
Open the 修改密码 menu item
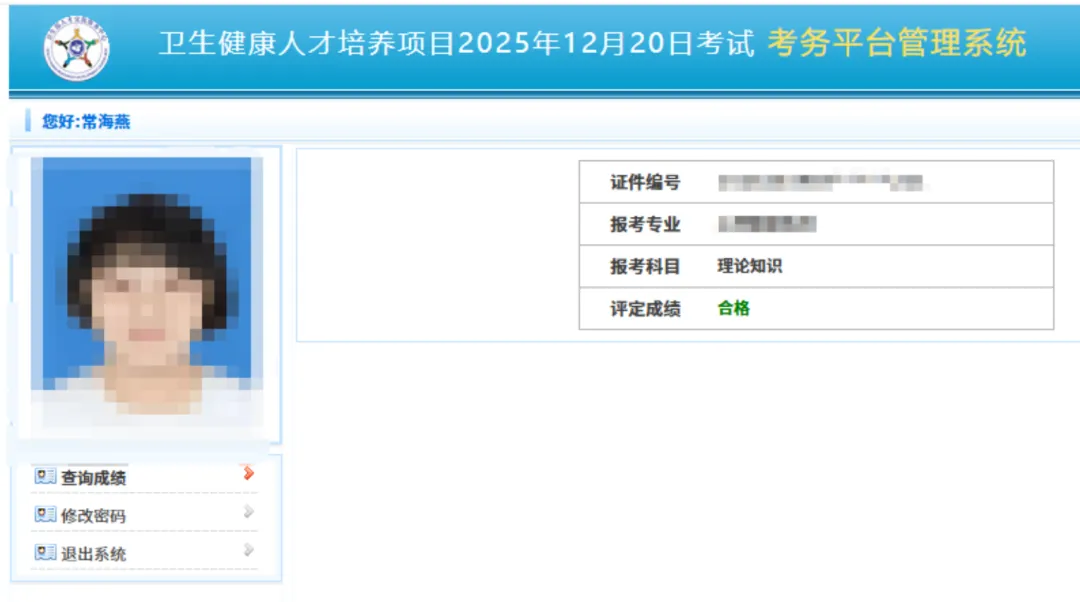tap(94, 516)
